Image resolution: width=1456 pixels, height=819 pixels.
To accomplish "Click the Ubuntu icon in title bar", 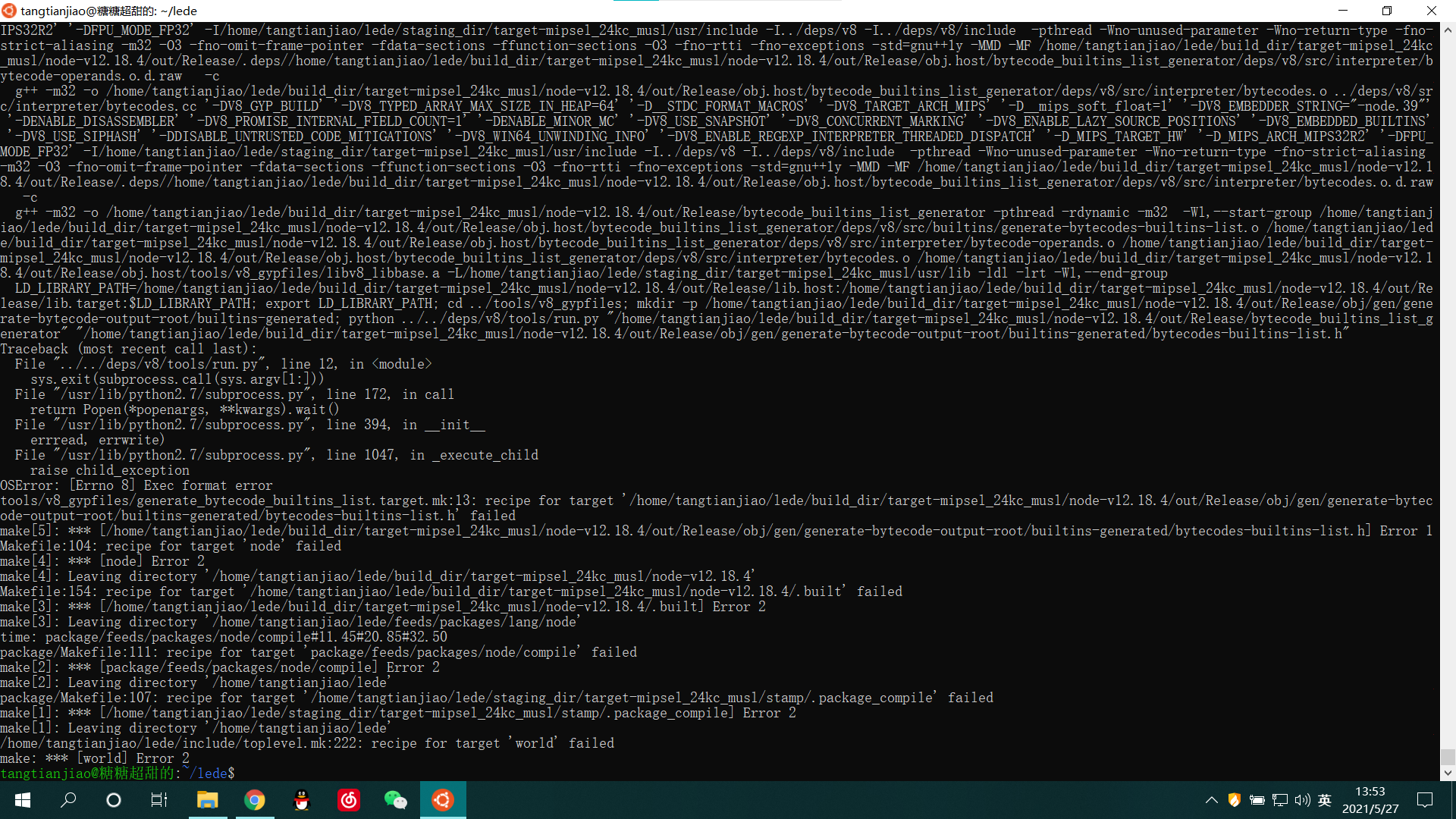I will click(x=10, y=11).
